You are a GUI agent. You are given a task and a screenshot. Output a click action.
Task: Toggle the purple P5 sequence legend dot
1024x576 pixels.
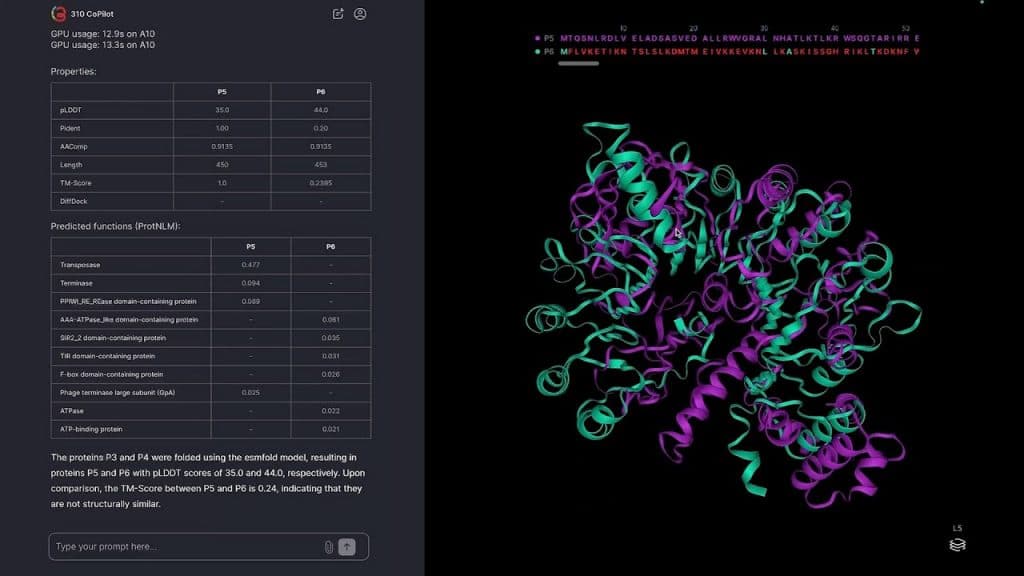click(537, 38)
